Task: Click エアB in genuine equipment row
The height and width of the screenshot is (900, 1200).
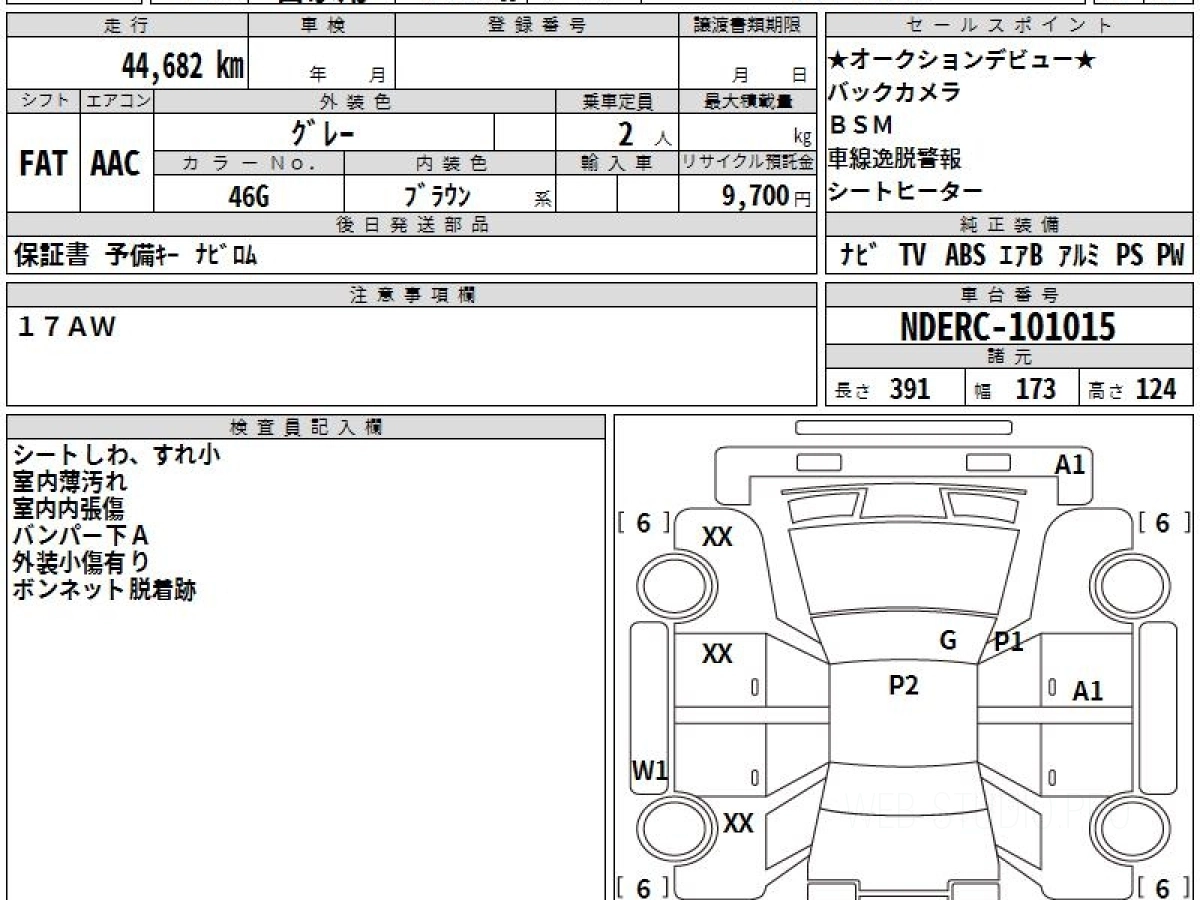Action: [x=1021, y=255]
